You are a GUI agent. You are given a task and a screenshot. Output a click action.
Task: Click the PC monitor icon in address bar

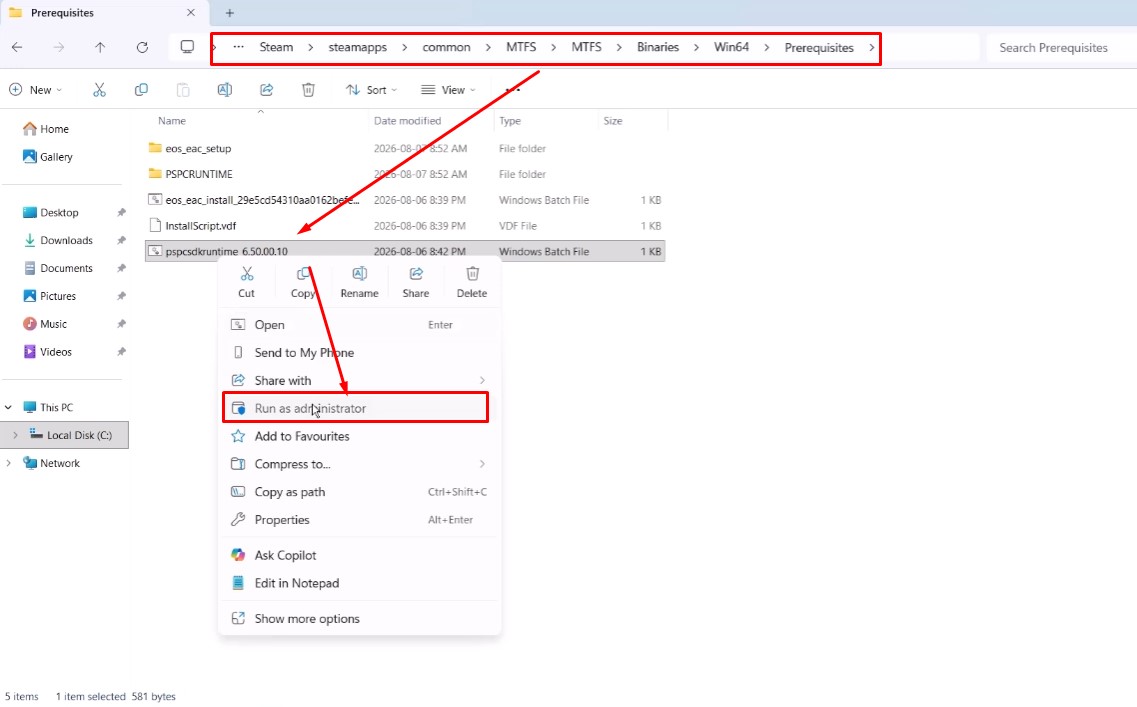pyautogui.click(x=187, y=47)
